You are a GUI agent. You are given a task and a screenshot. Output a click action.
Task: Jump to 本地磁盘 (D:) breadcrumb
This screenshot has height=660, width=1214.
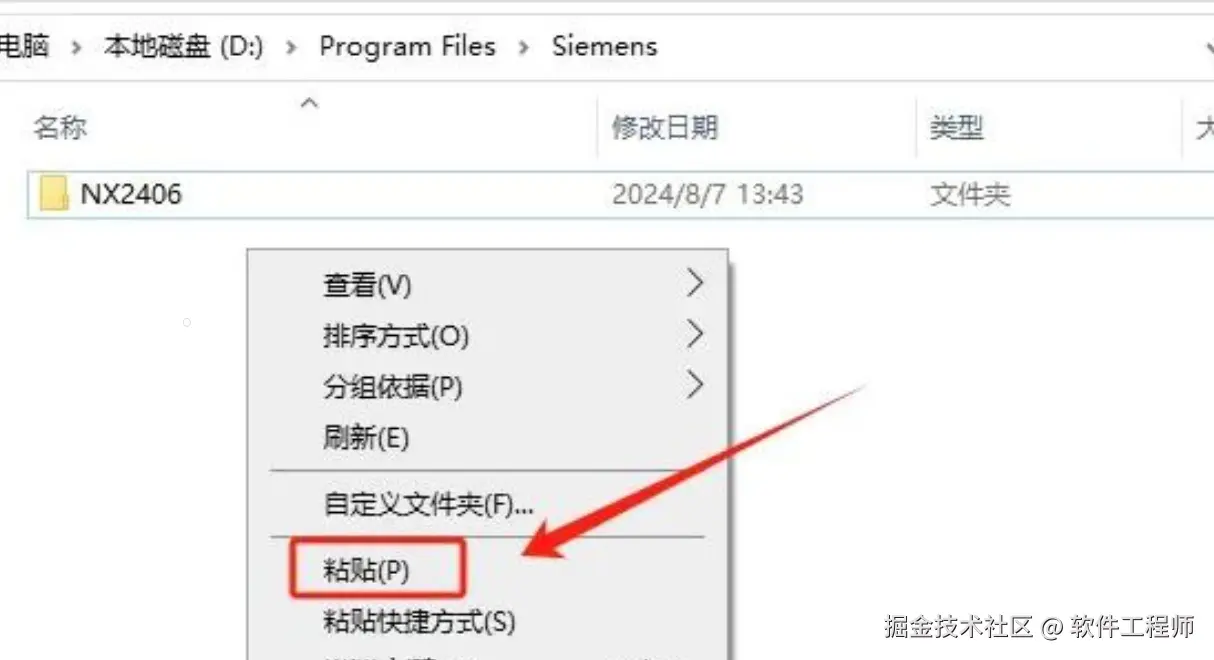pyautogui.click(x=184, y=46)
